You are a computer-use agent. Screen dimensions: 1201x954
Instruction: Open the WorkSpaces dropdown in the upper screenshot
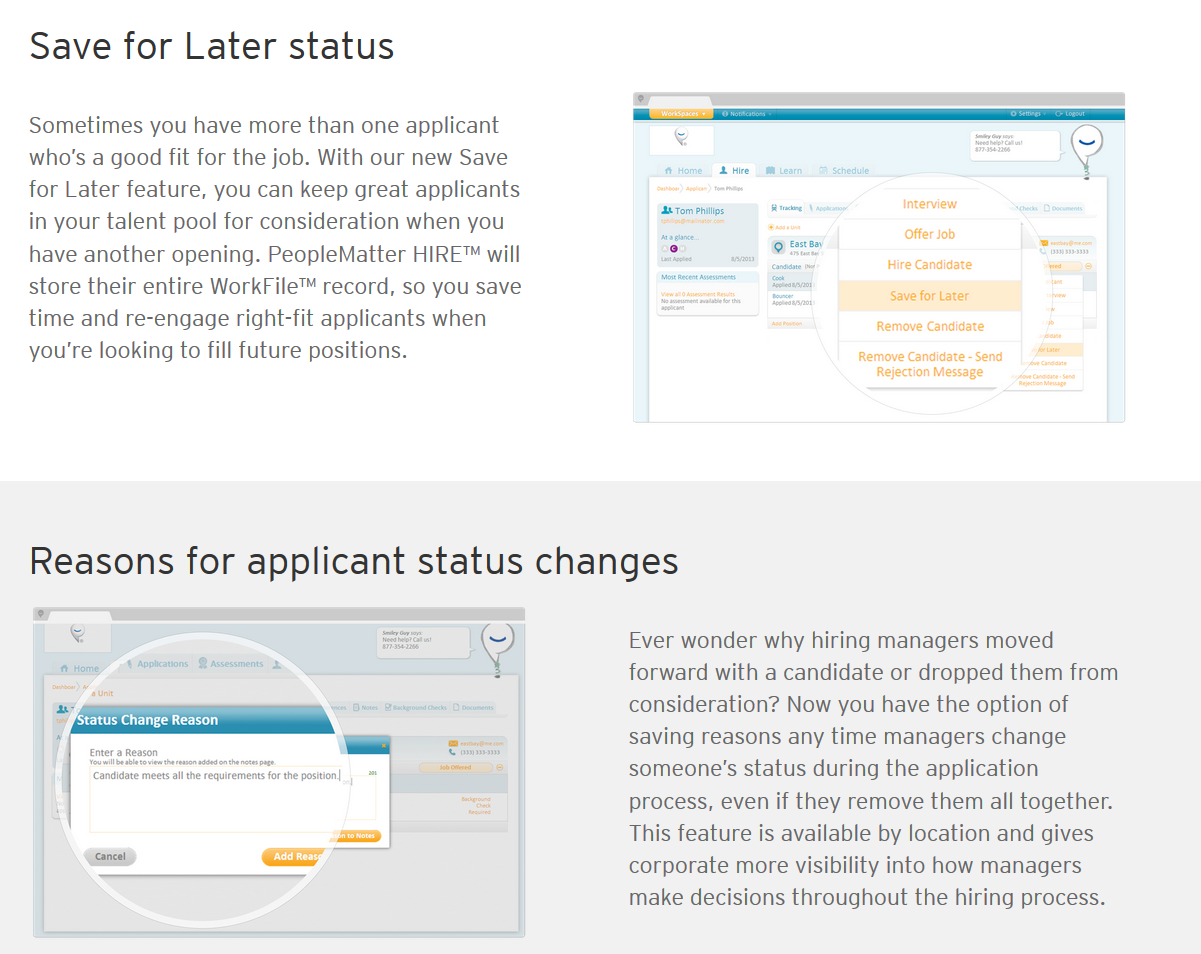click(681, 113)
